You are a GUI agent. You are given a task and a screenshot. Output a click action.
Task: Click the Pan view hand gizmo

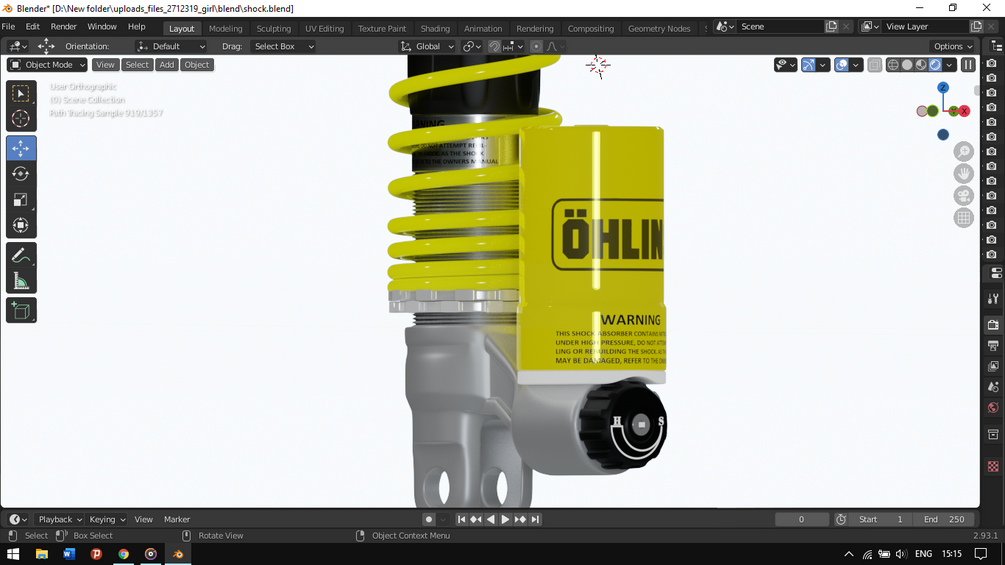[963, 174]
